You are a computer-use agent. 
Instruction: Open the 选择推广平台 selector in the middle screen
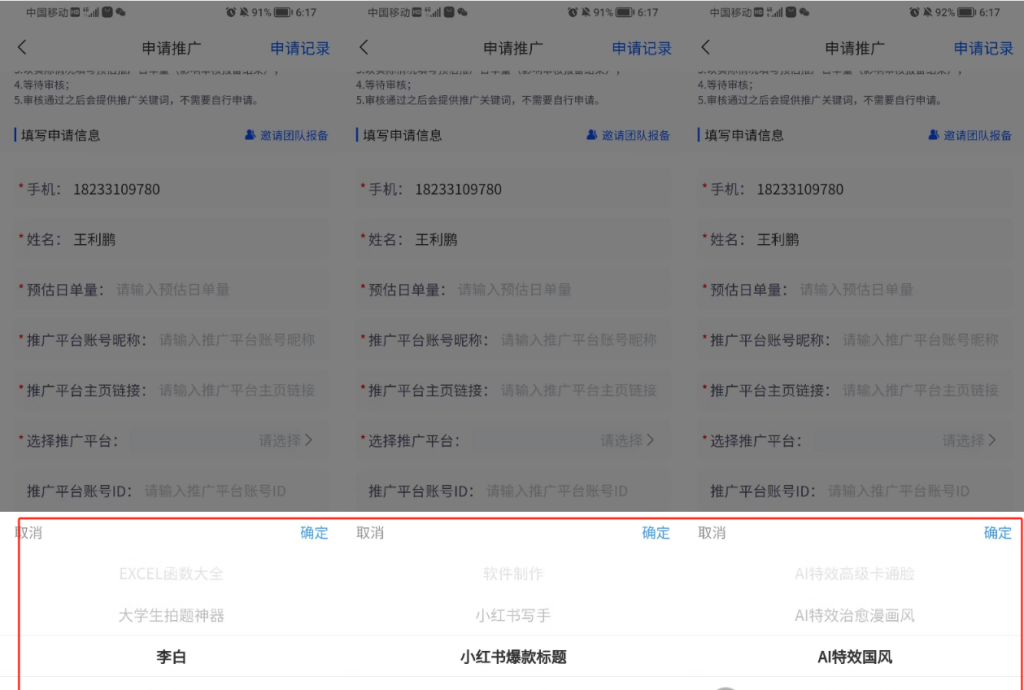pyautogui.click(x=627, y=440)
